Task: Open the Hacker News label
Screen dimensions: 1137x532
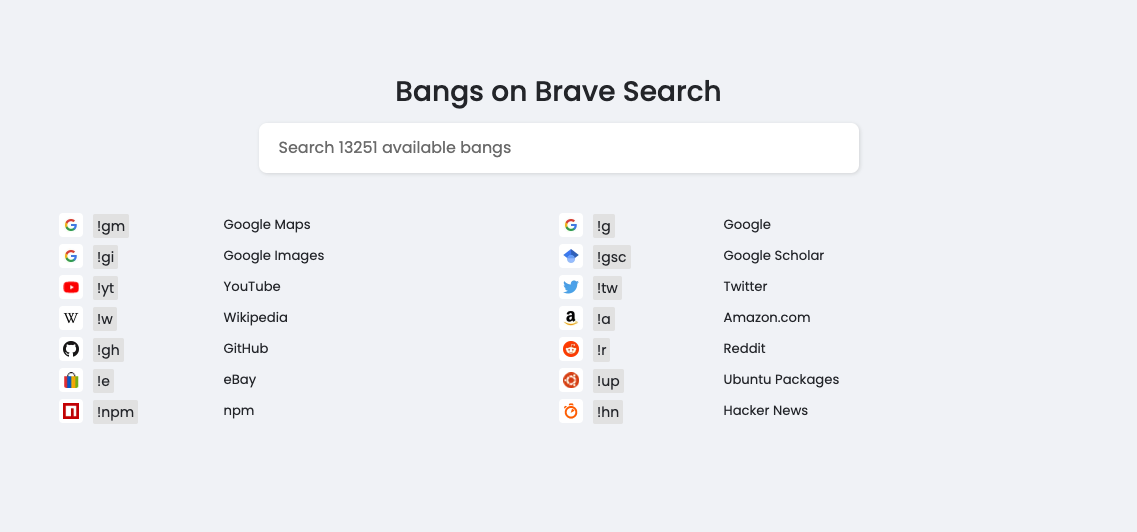Action: click(x=765, y=410)
